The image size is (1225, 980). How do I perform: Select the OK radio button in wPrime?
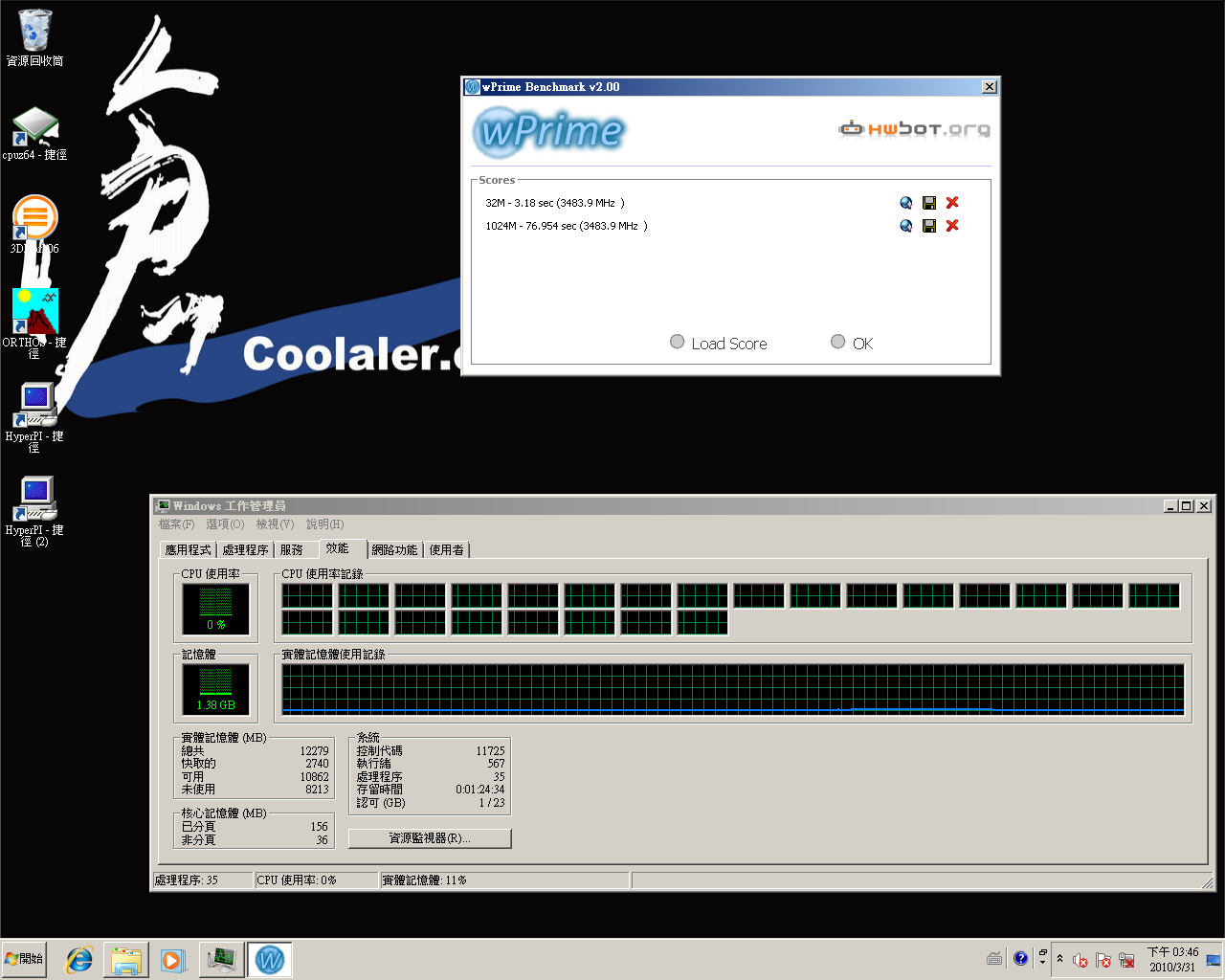(838, 342)
